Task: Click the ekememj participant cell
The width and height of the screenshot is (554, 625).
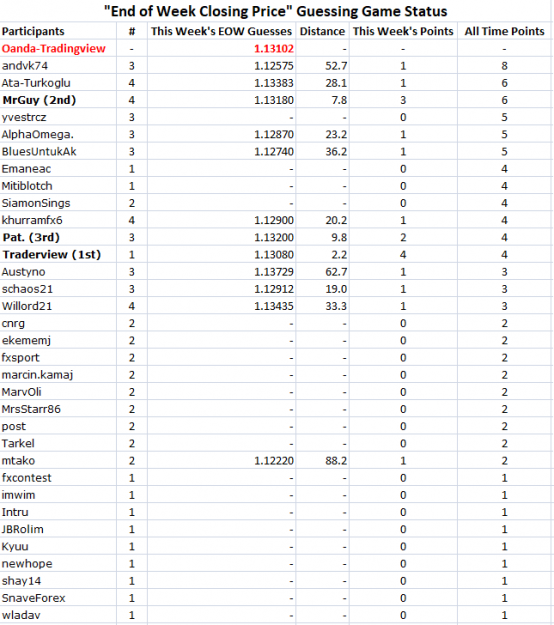Action: tap(26, 340)
